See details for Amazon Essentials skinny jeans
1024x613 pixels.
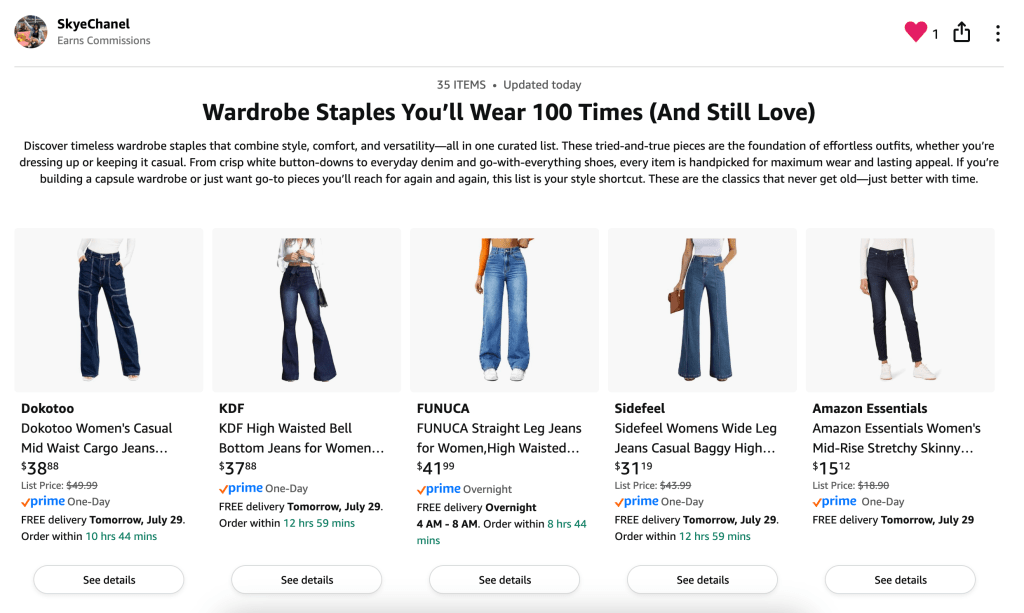899,579
